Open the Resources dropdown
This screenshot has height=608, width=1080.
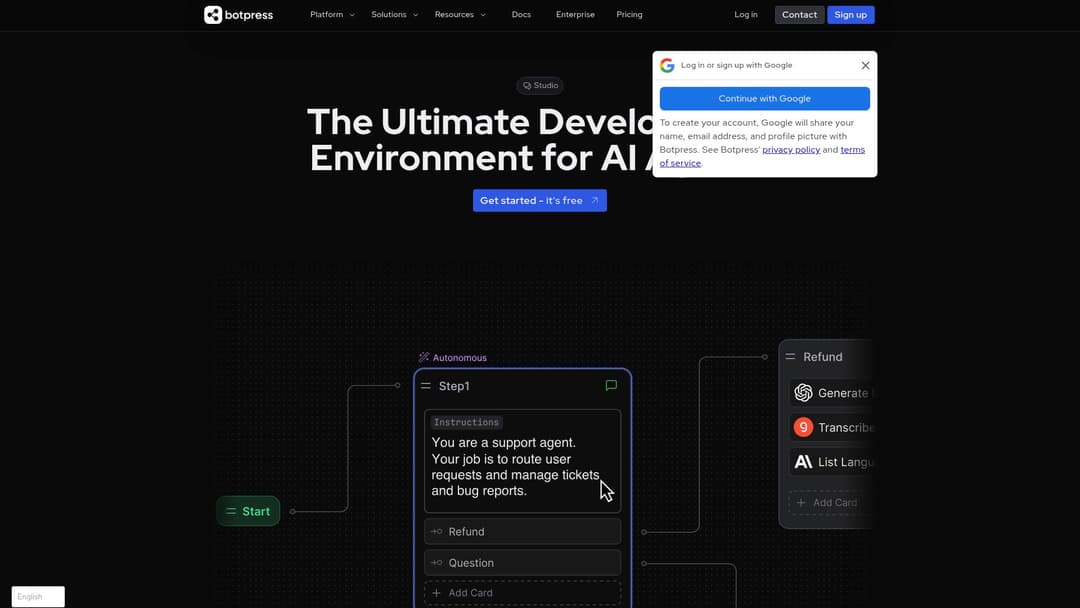click(460, 14)
